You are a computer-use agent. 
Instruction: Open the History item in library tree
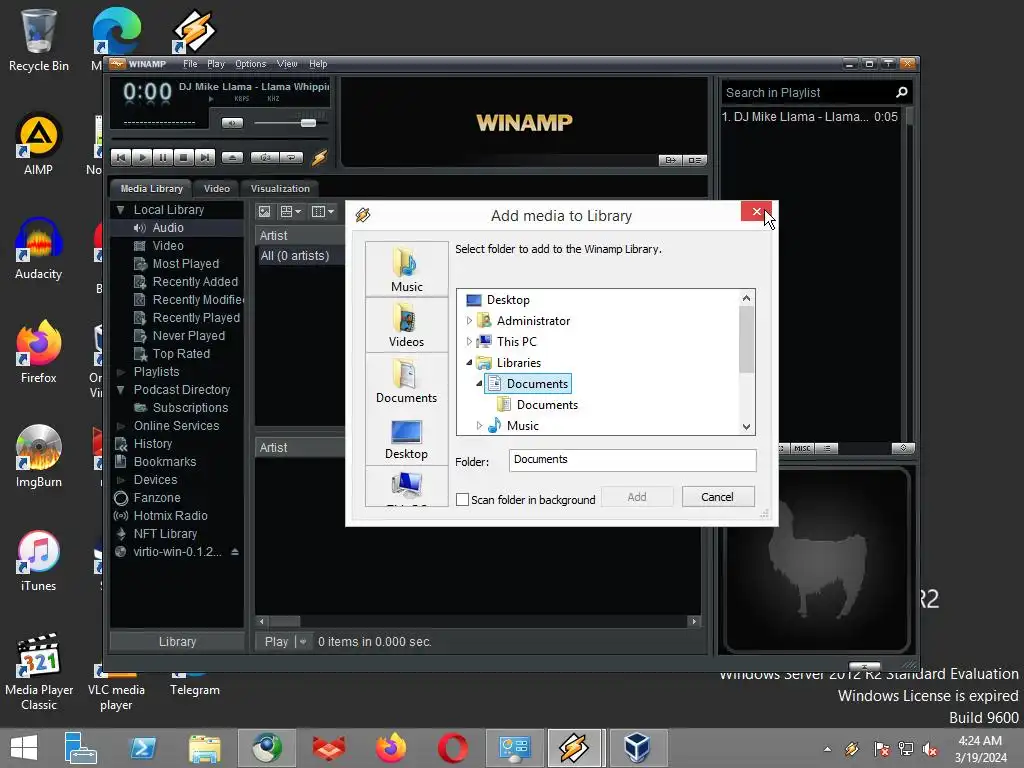pyautogui.click(x=153, y=444)
